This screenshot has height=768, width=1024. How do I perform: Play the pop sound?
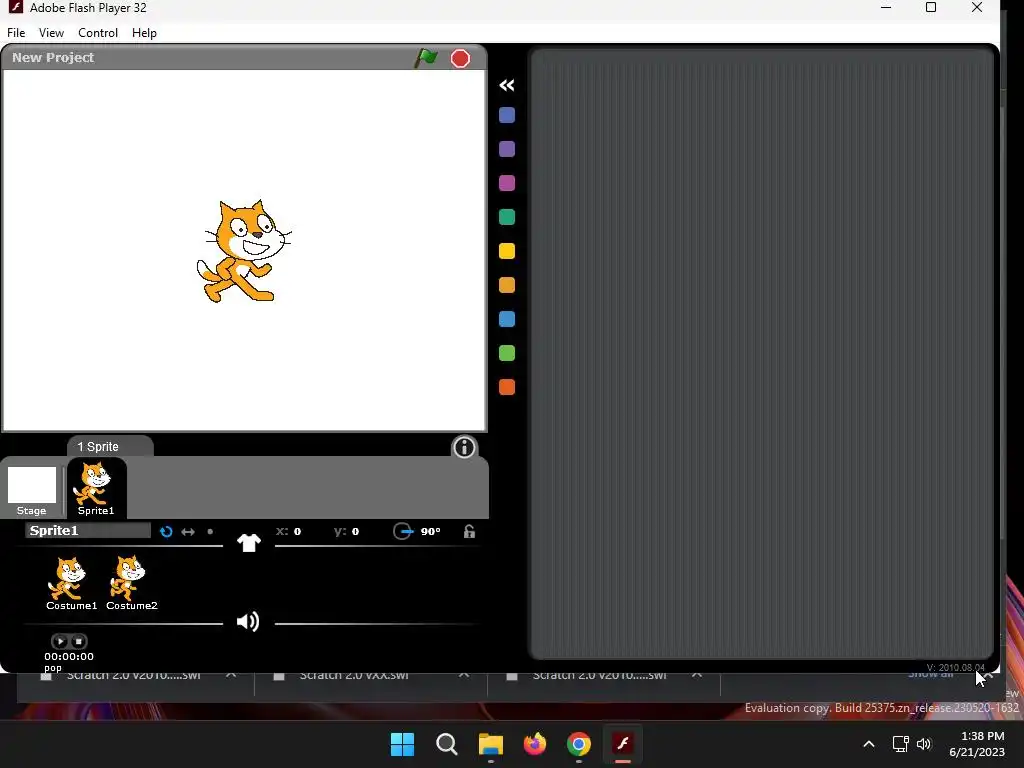(x=60, y=641)
